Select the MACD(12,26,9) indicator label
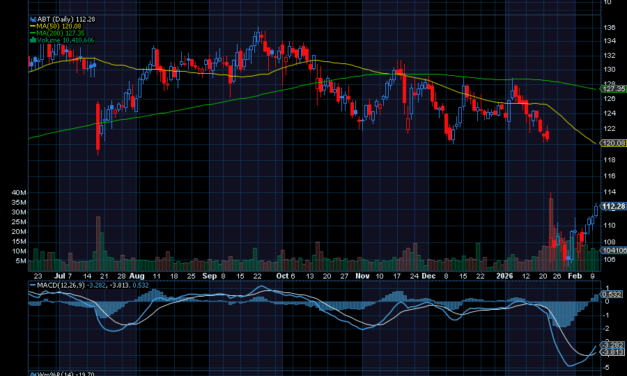Screen dimensions: 627x376 click(61, 285)
